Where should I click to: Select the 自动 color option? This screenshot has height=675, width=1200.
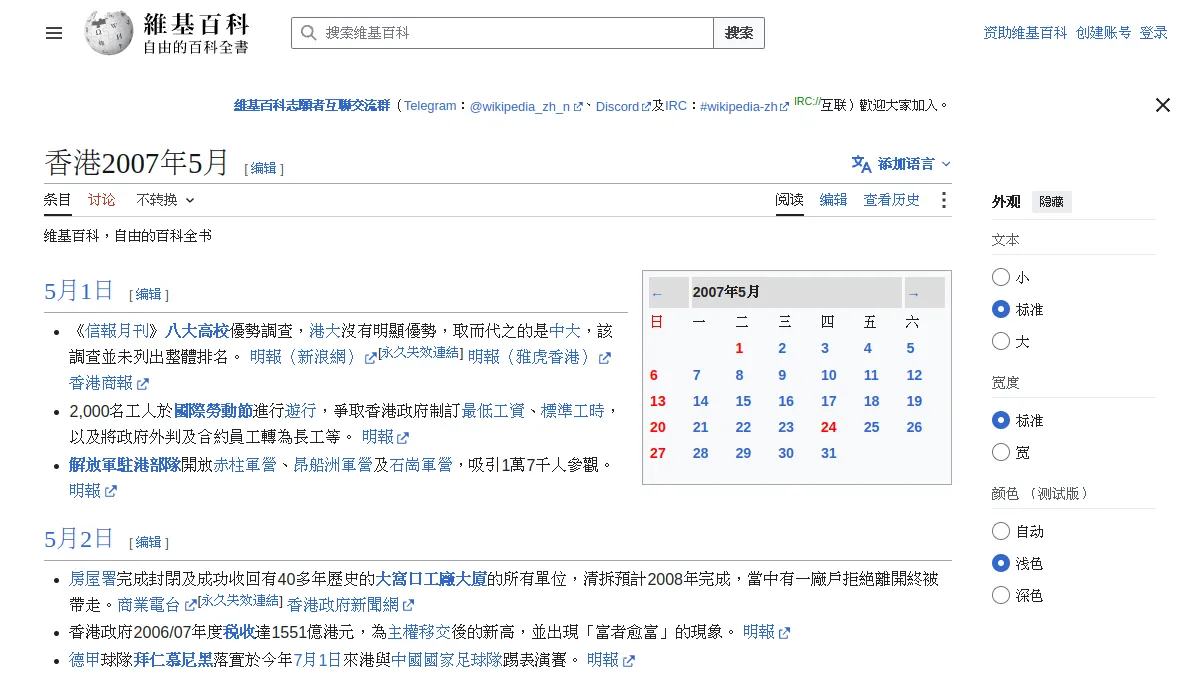tap(1001, 531)
